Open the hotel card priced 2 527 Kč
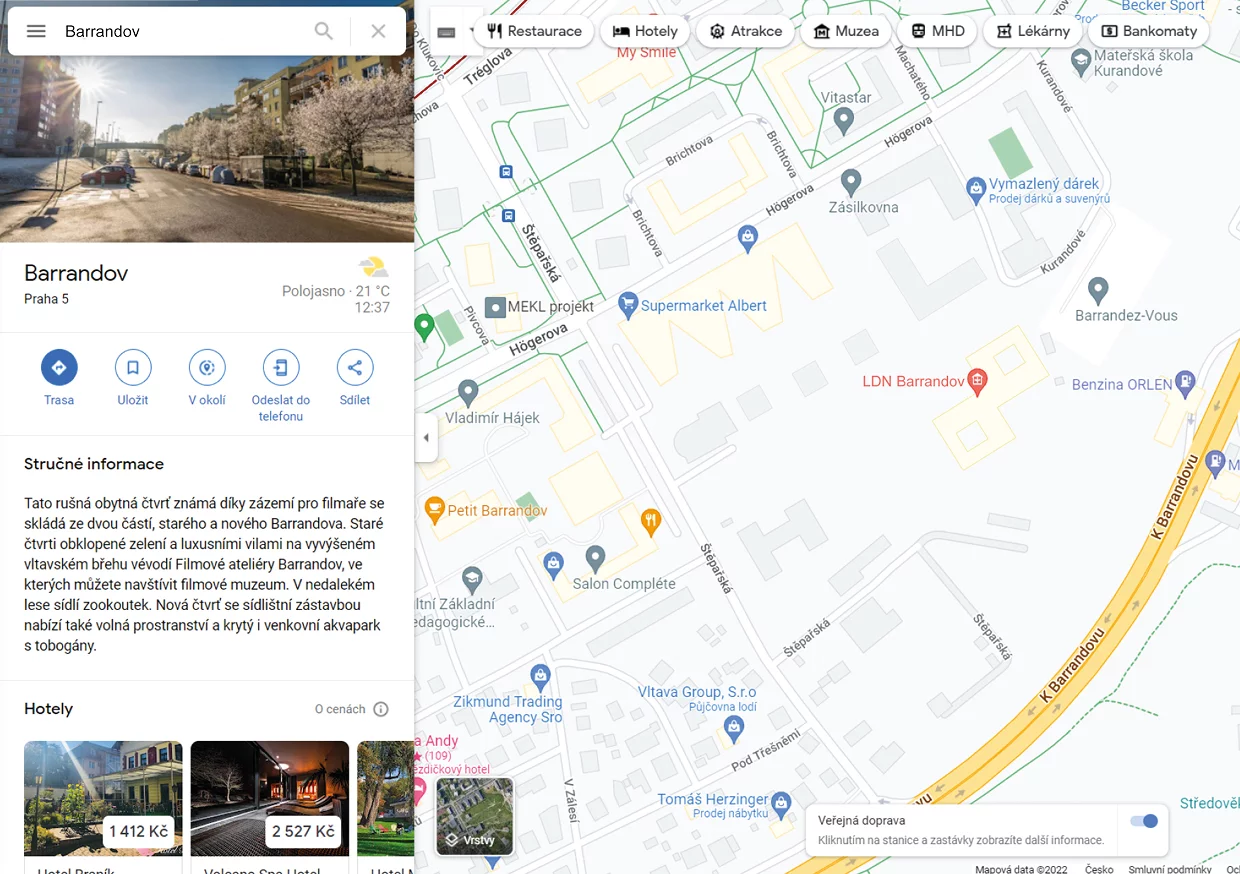This screenshot has height=874, width=1240. pos(270,798)
